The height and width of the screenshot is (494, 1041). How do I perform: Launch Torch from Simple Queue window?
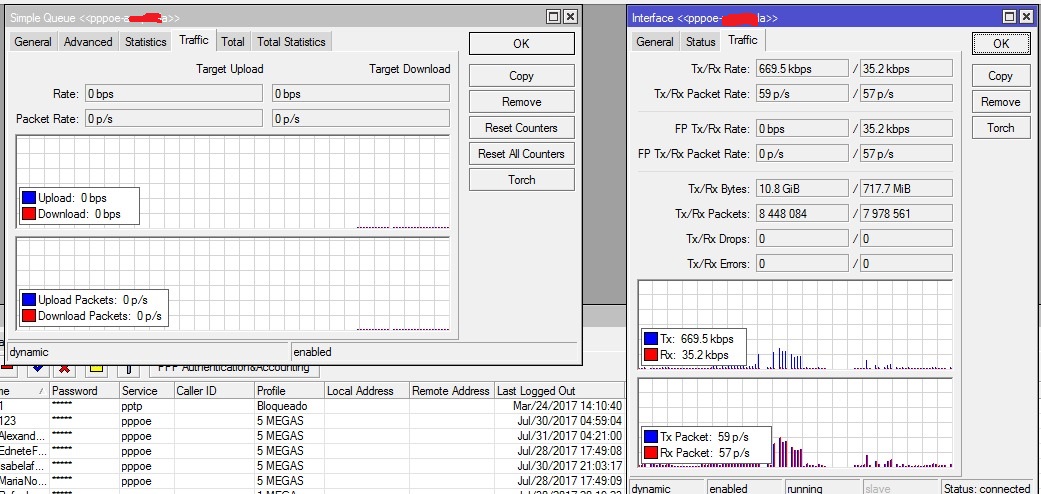click(x=522, y=179)
